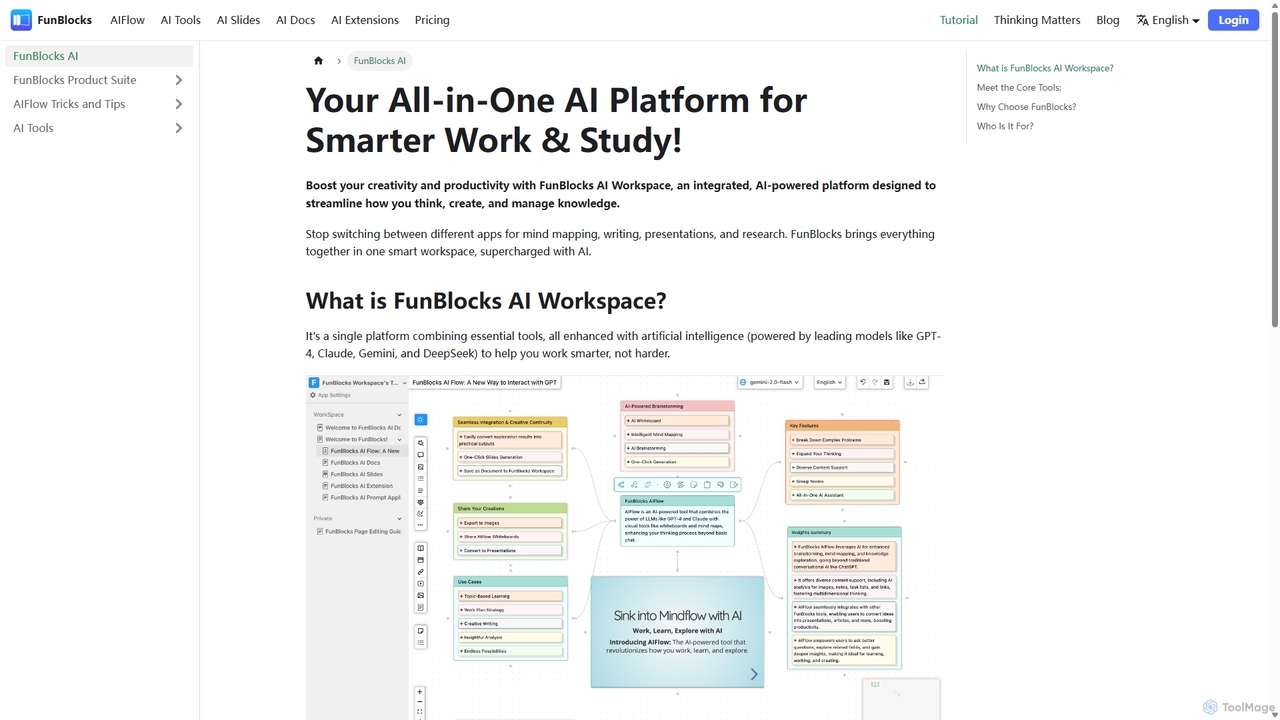Select FunBlocks AI Extension in the embedded workspace tree
Image resolution: width=1280 pixels, height=720 pixels.
361,486
